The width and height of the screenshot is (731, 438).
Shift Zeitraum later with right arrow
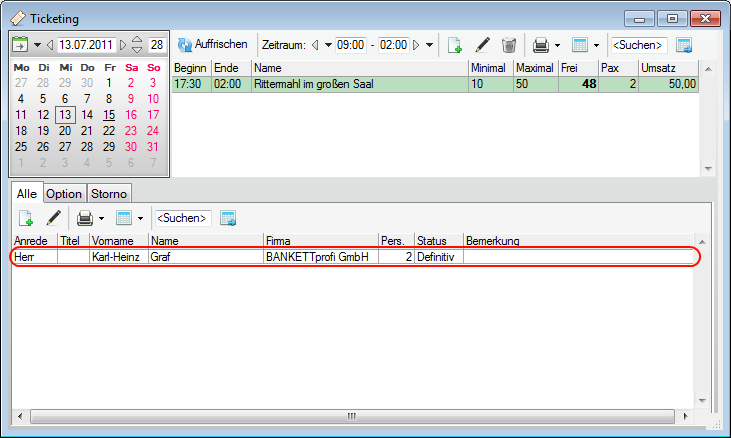[416, 45]
